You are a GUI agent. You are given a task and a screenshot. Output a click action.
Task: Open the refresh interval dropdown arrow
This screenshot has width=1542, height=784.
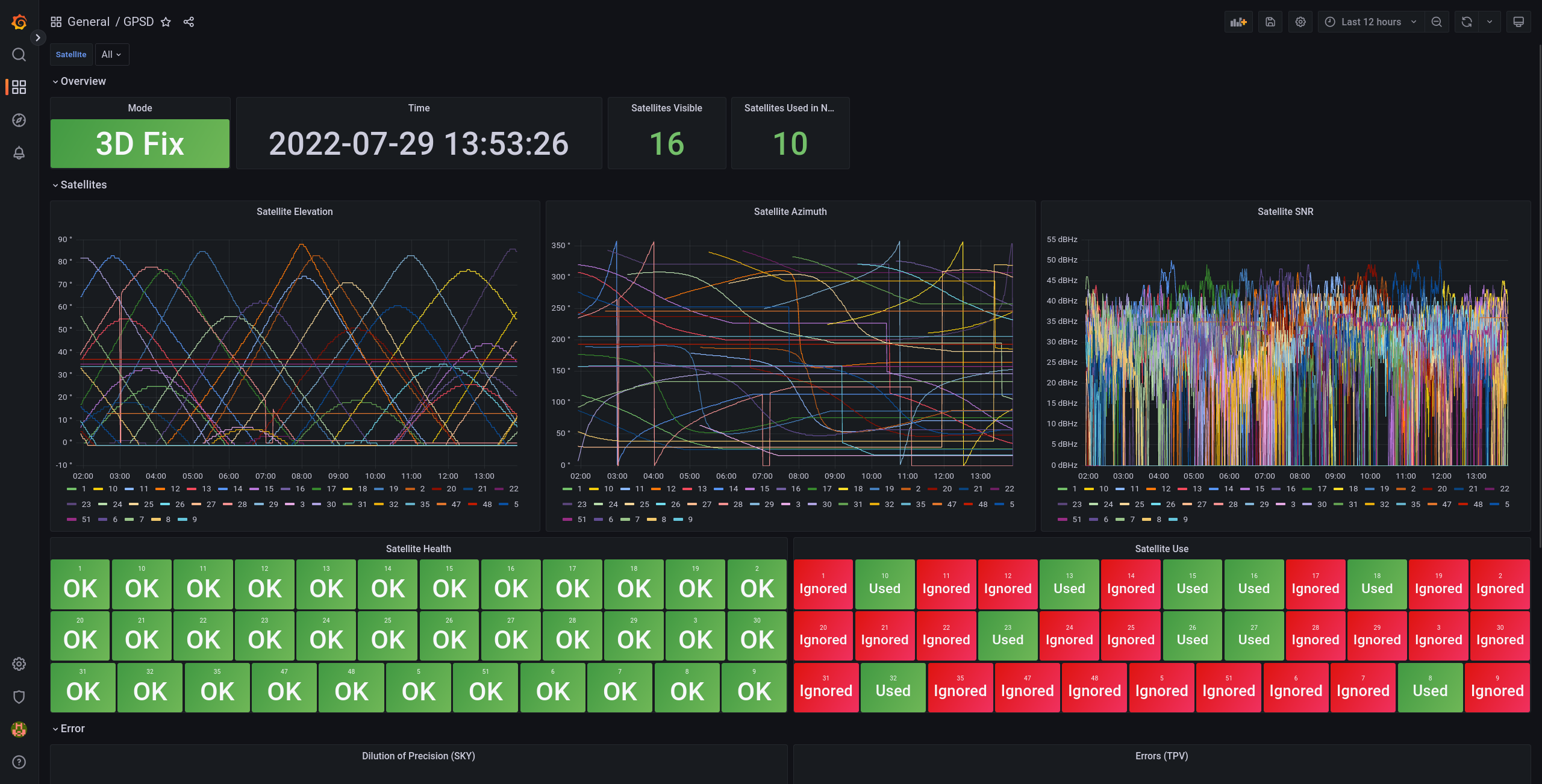point(1490,22)
